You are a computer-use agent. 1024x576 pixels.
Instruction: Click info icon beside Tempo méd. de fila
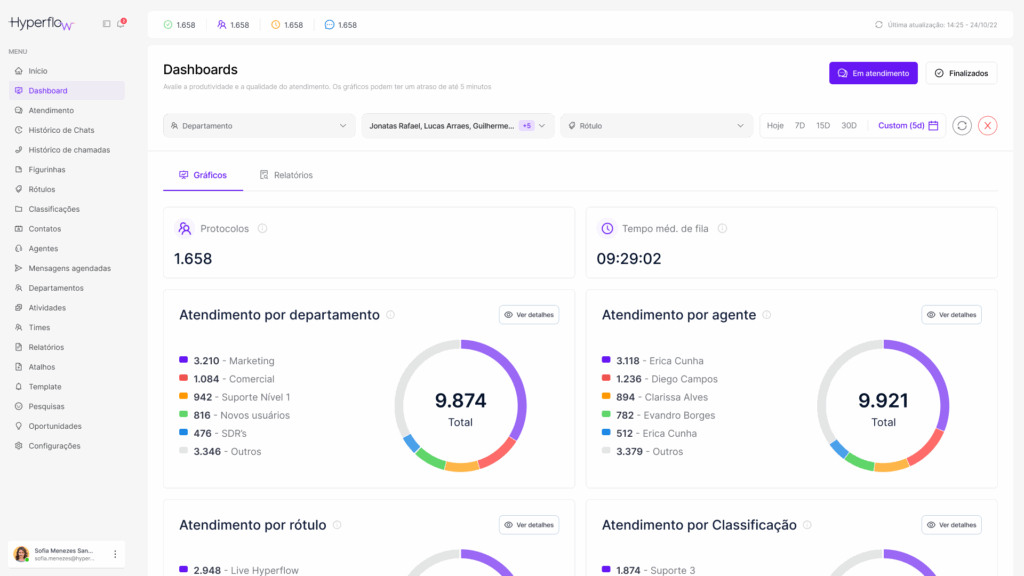722,229
